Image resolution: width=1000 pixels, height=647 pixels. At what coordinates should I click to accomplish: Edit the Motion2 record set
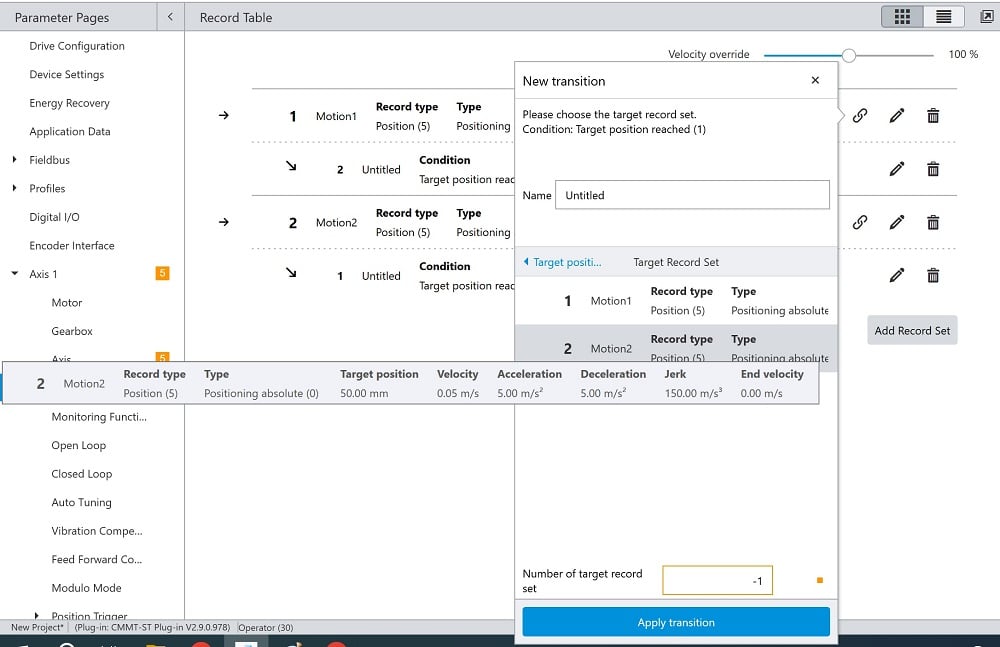[x=897, y=222]
